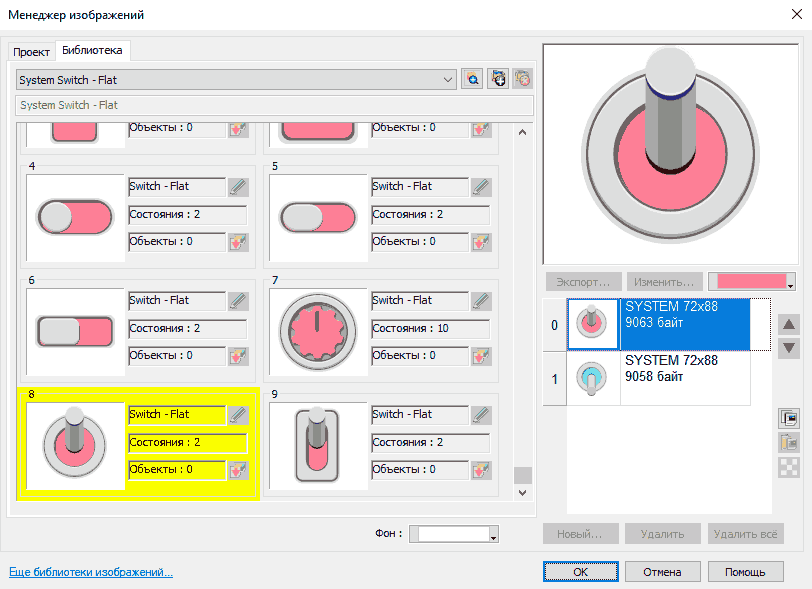Click the greyed clock library icon

(523, 79)
